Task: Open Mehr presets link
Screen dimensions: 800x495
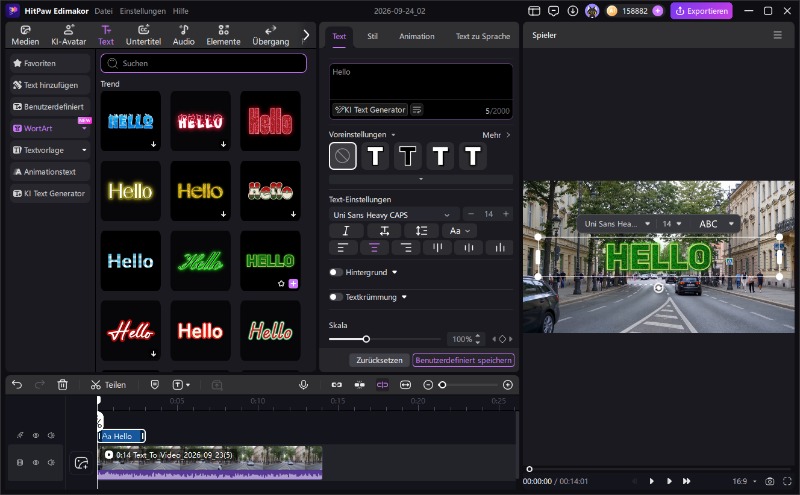Action: click(496, 135)
